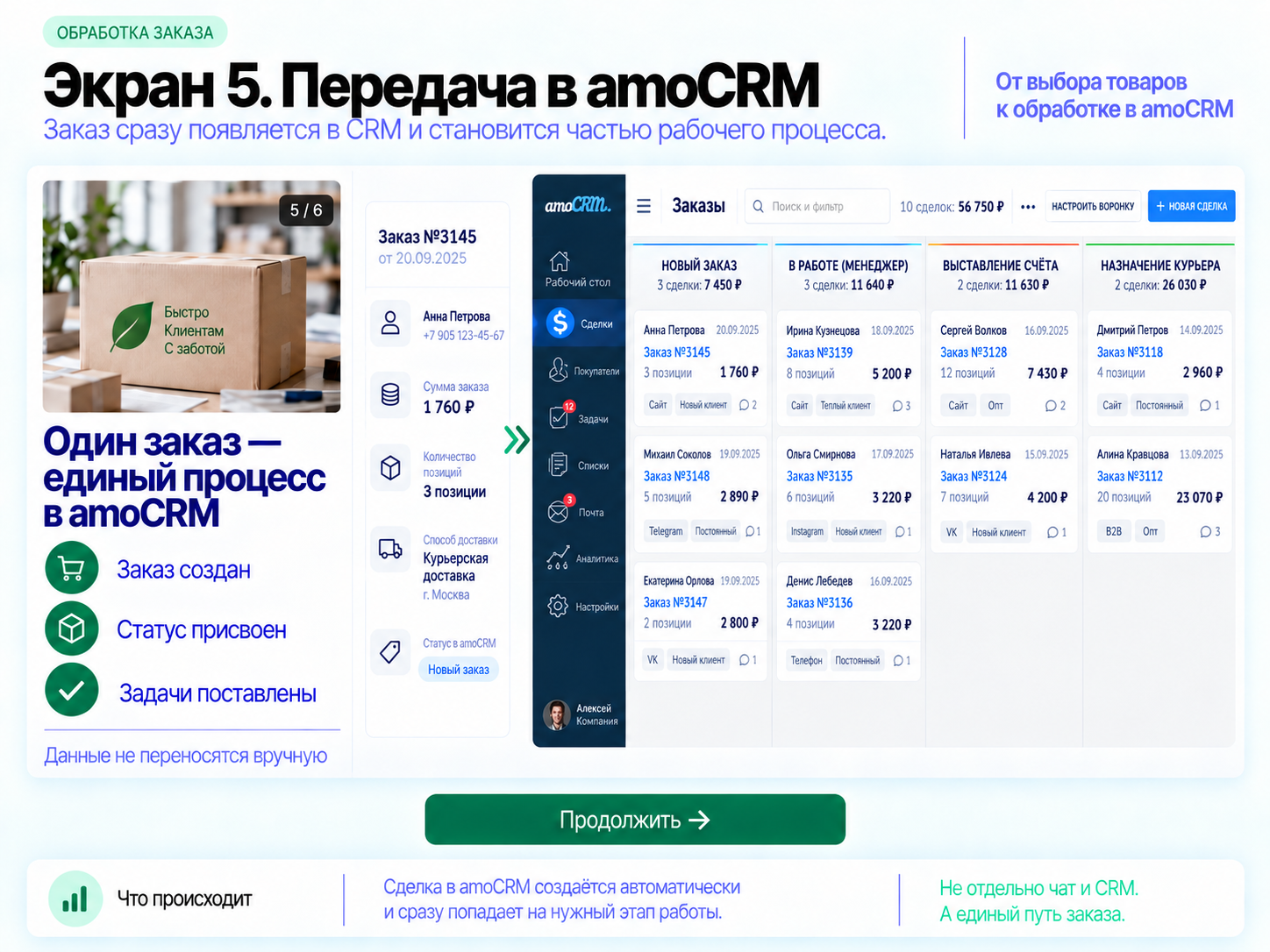The height and width of the screenshot is (952, 1270).
Task: Click B2B tag on Алина Кравцова card
Action: (1114, 531)
